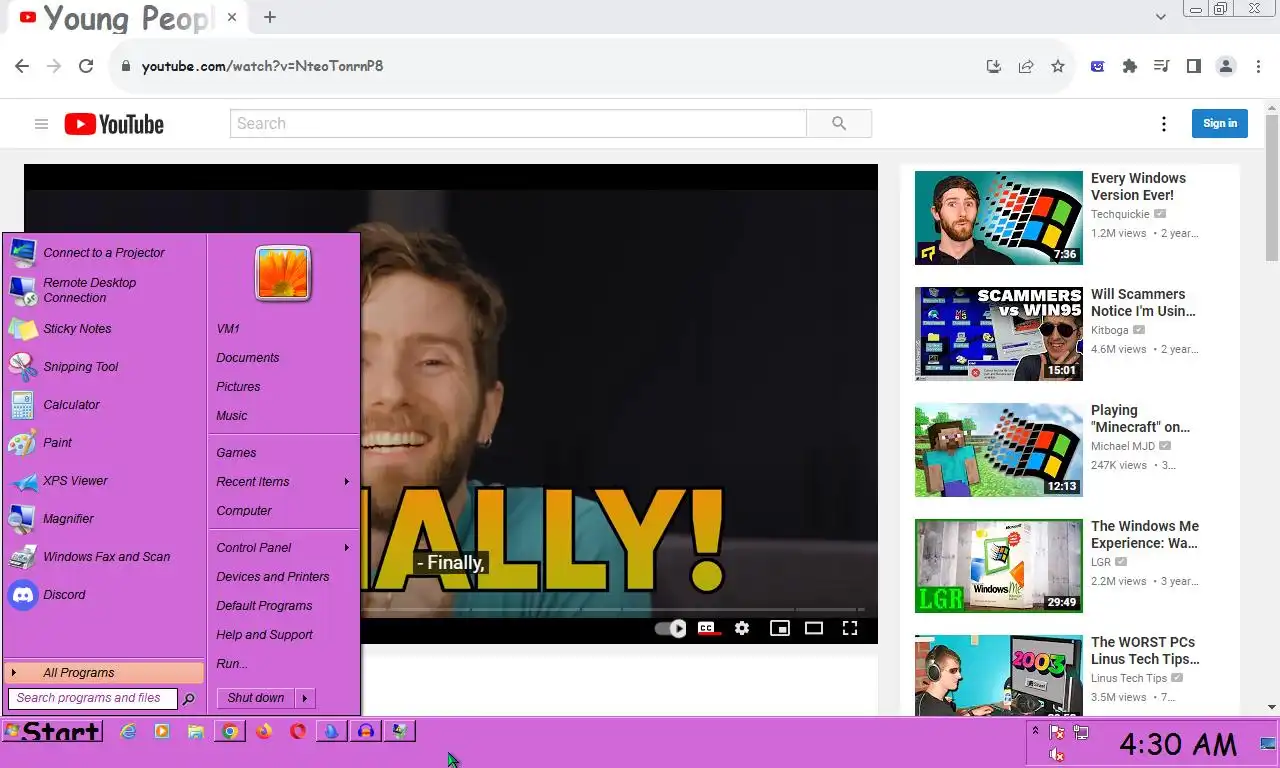1280x768 pixels.
Task: Click the Action Center flag tray icon
Action: [x=1056, y=733]
